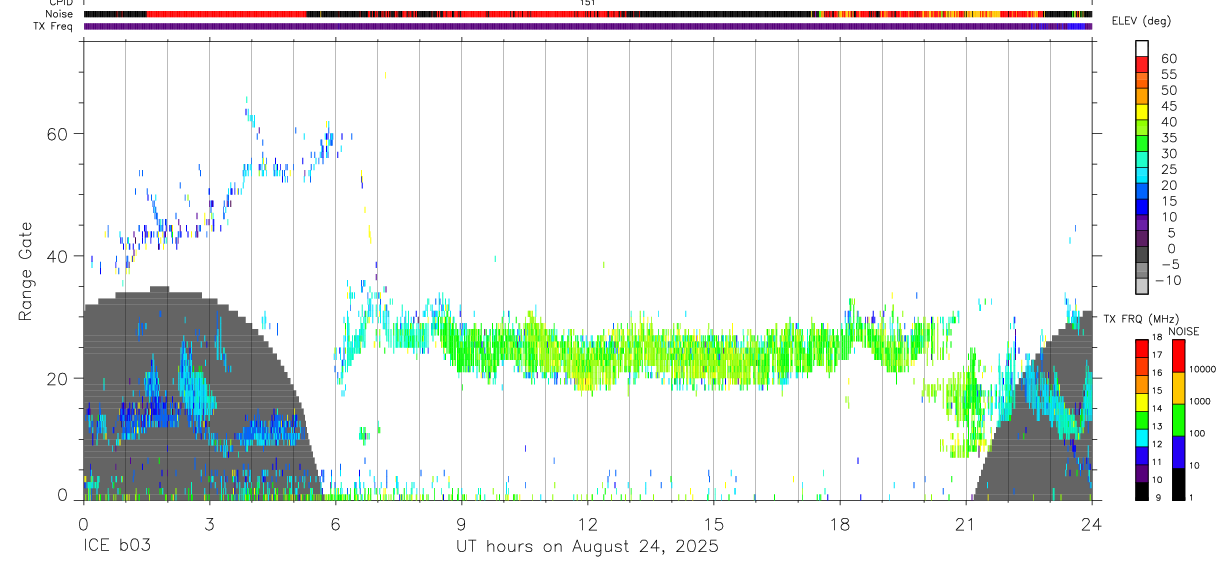The width and height of the screenshot is (1228, 567).
Task: Click the blue segment of the NOISE color scale
Action: point(1181,452)
